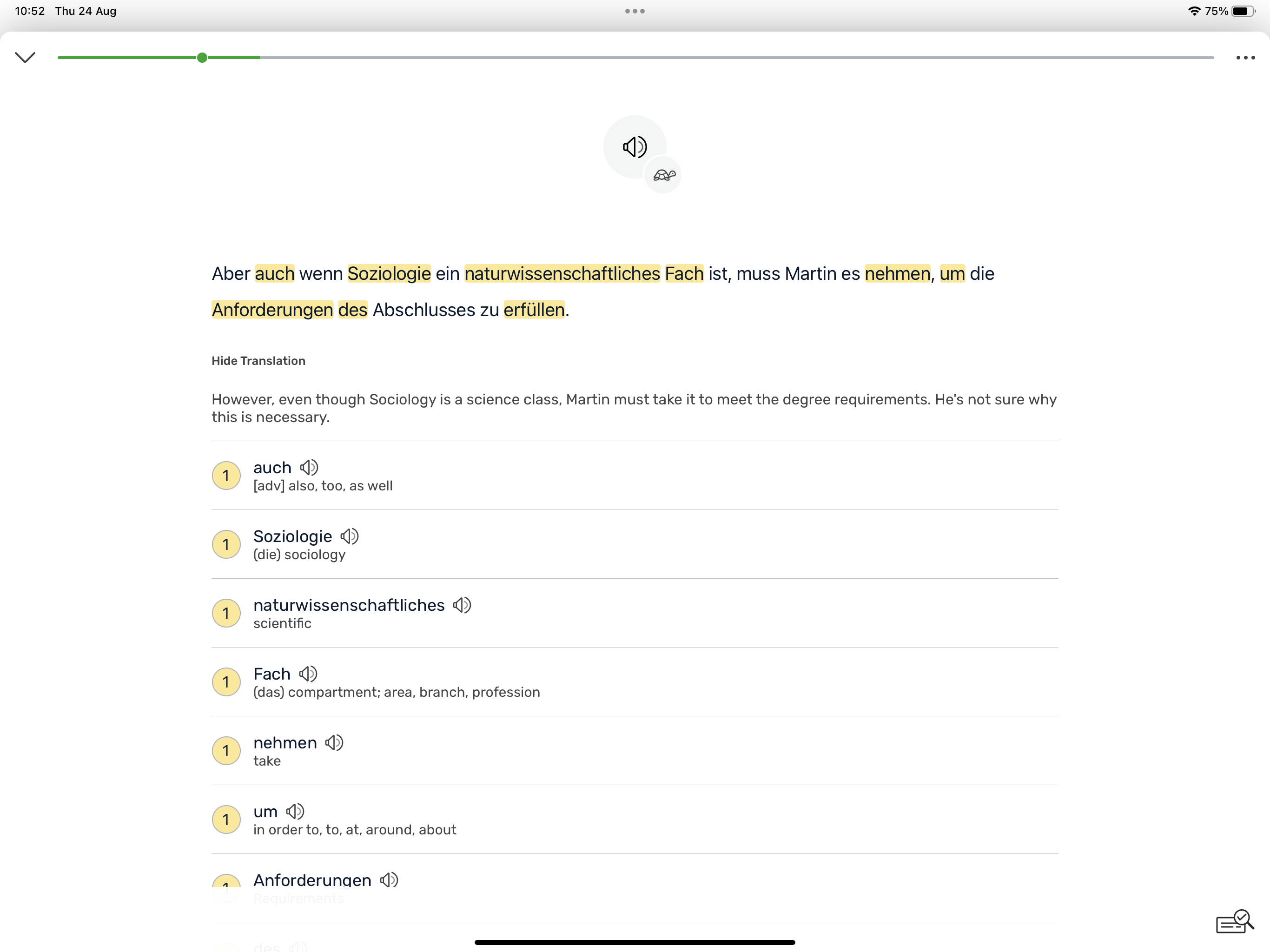The image size is (1270, 952).
Task: Open the vocabulary entry word Fach
Action: 272,674
